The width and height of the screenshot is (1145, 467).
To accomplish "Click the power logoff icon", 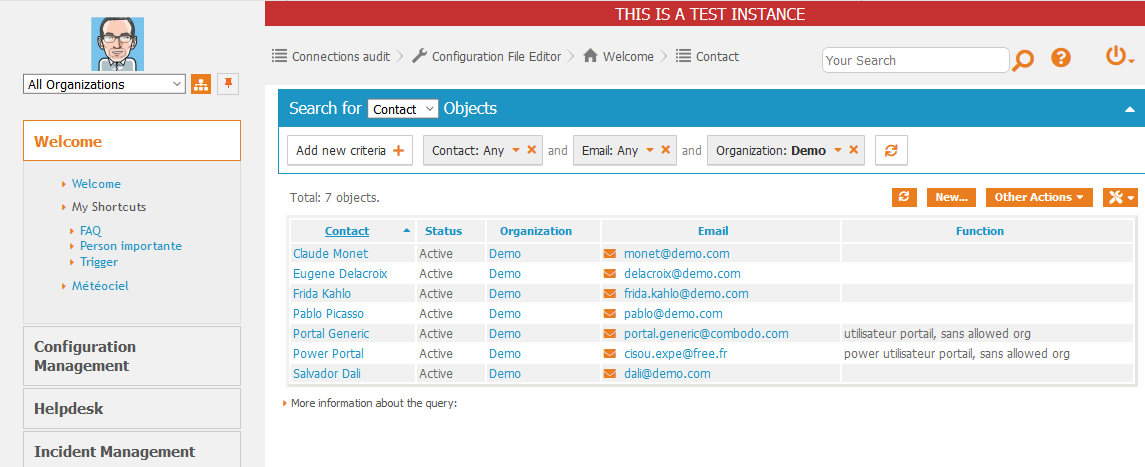I will point(1117,57).
